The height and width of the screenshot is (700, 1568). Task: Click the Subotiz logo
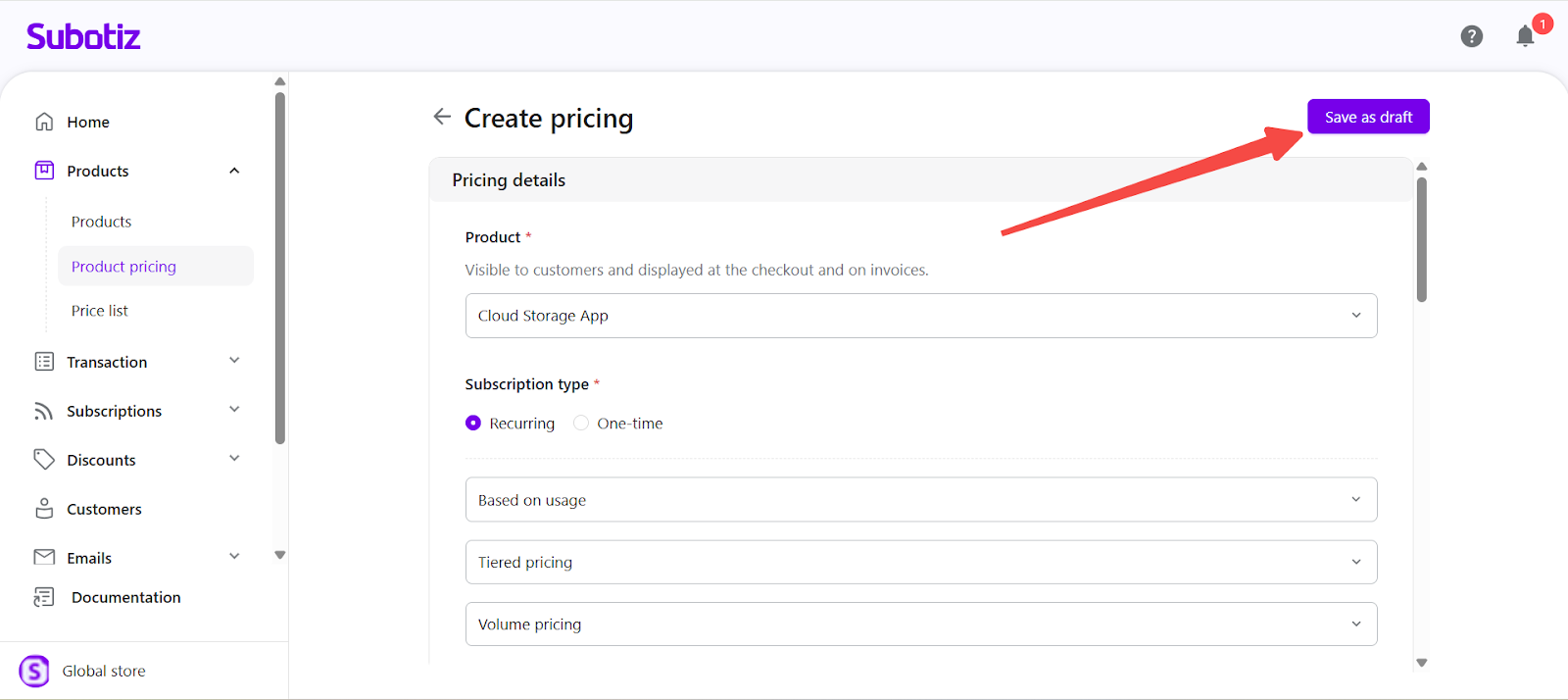point(83,37)
